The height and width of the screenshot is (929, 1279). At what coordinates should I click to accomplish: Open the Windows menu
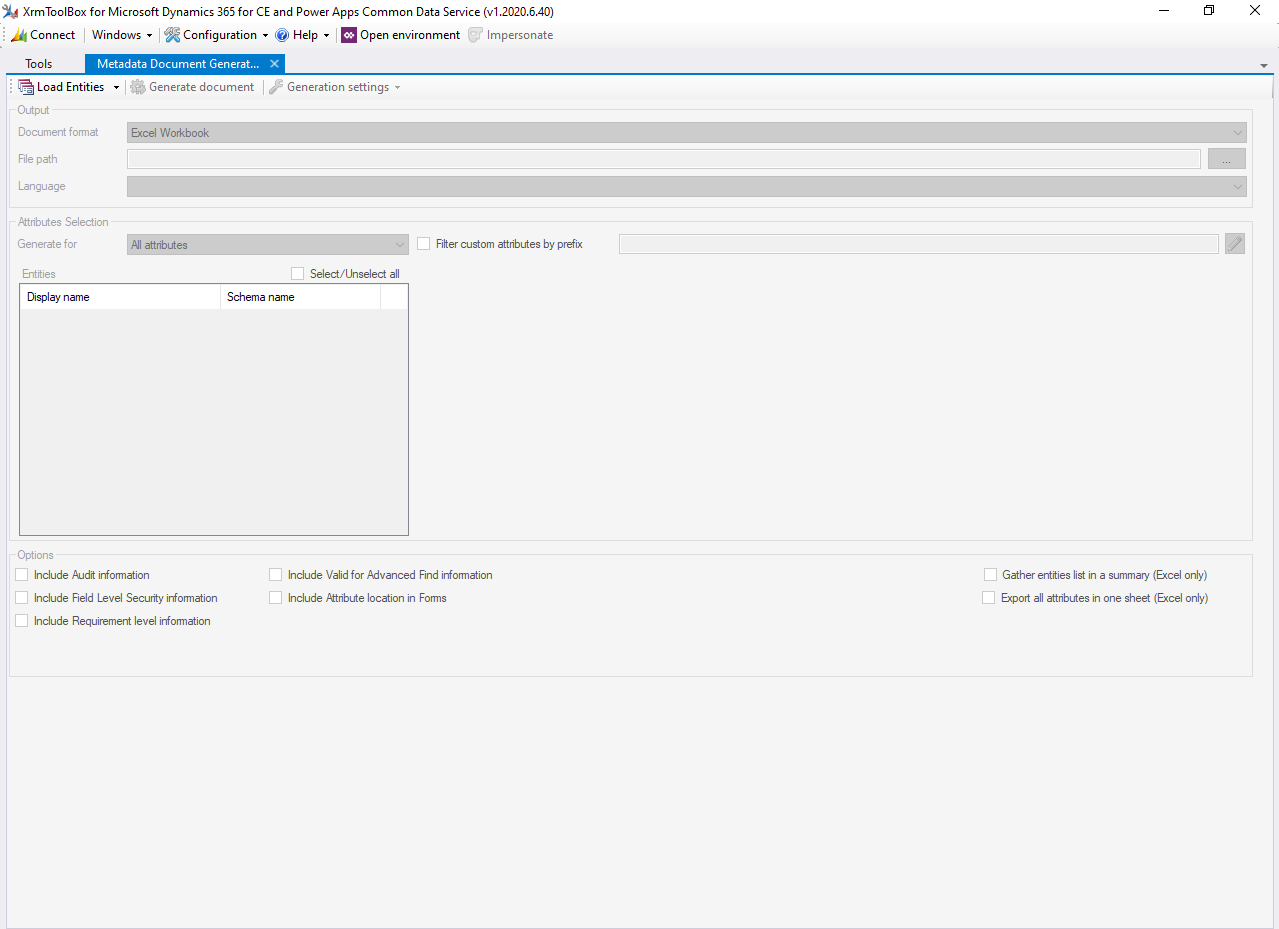tap(122, 35)
